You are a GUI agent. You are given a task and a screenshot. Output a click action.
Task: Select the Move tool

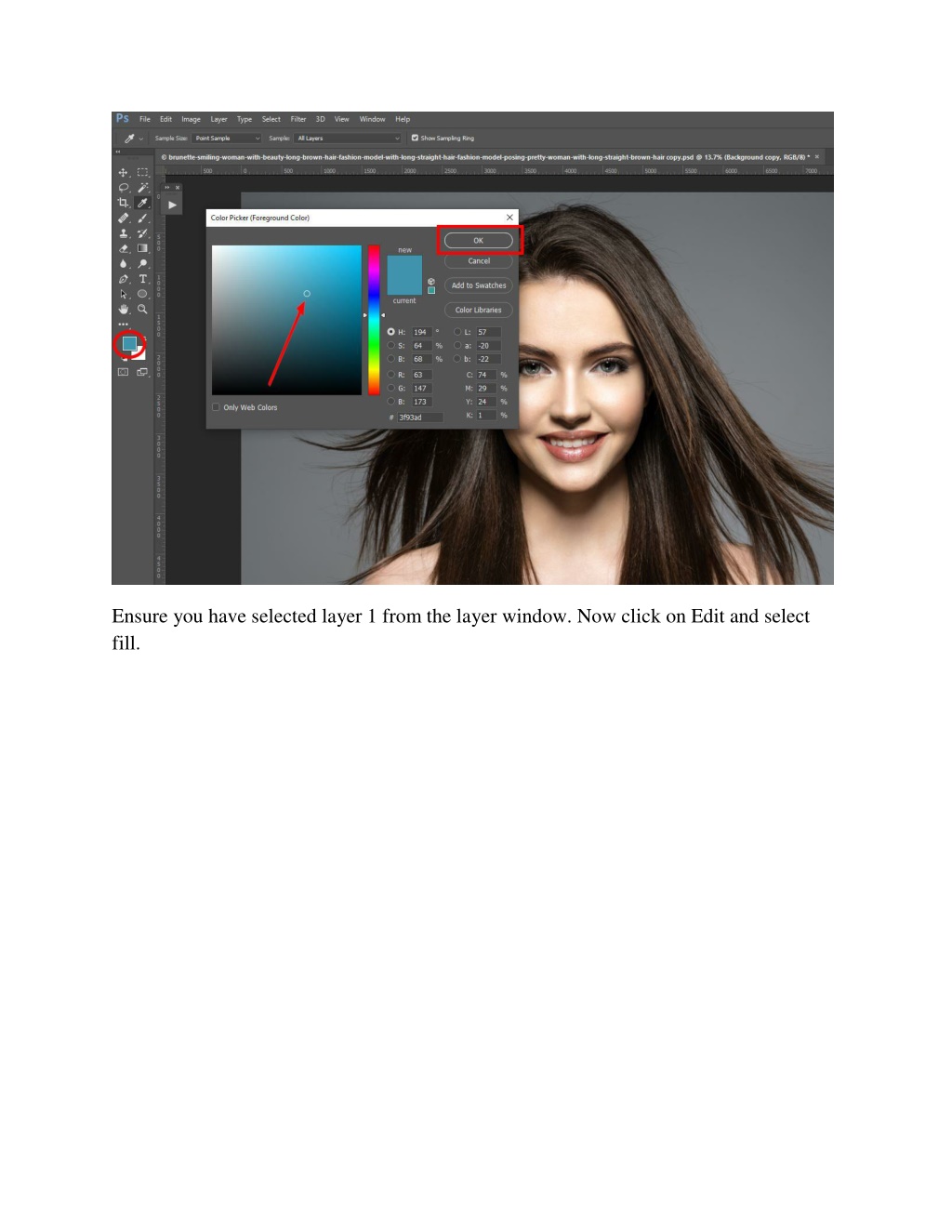click(x=123, y=173)
